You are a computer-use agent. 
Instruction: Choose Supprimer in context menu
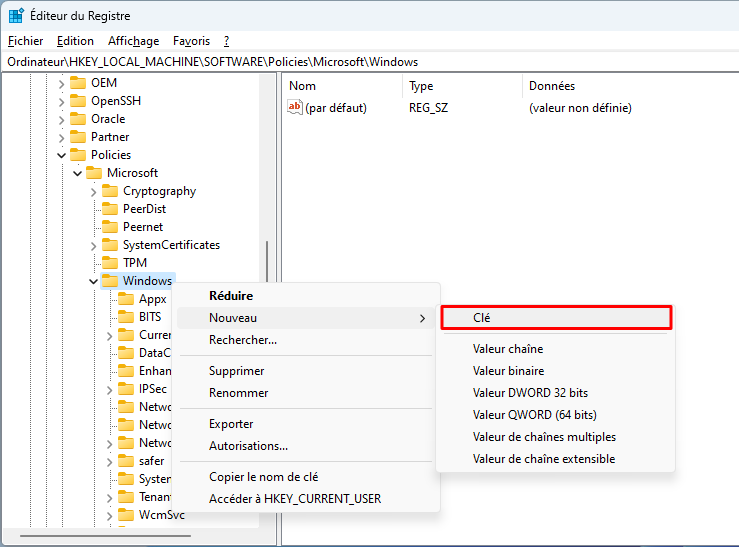pos(305,371)
